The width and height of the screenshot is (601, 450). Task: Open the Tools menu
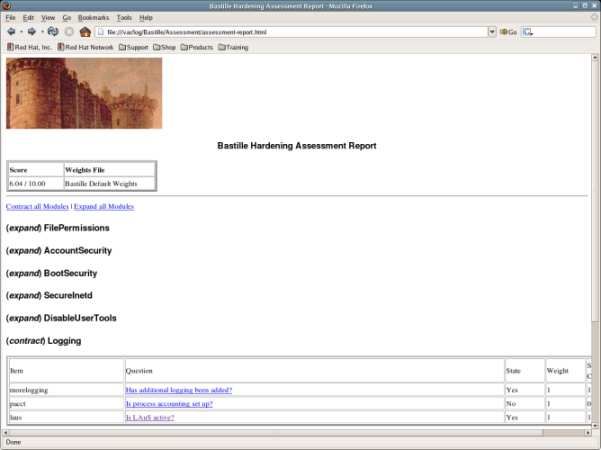124,18
